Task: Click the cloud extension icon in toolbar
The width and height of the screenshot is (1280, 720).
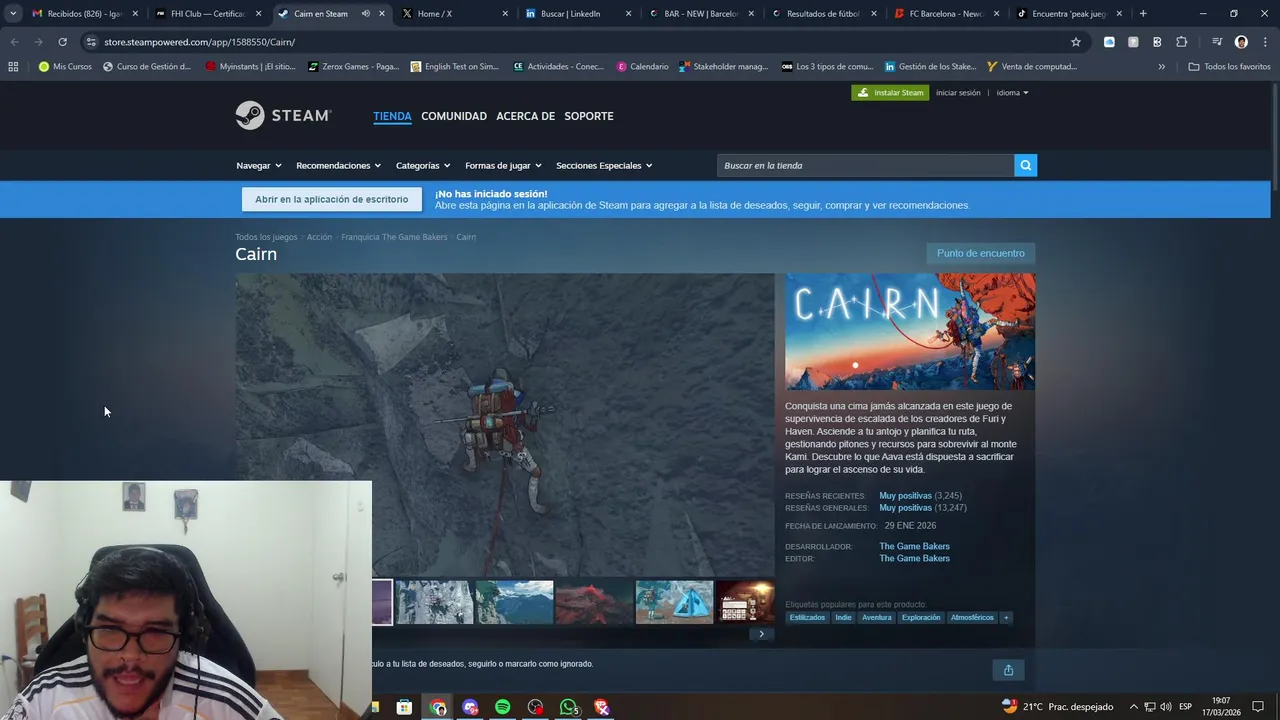Action: 1109,42
